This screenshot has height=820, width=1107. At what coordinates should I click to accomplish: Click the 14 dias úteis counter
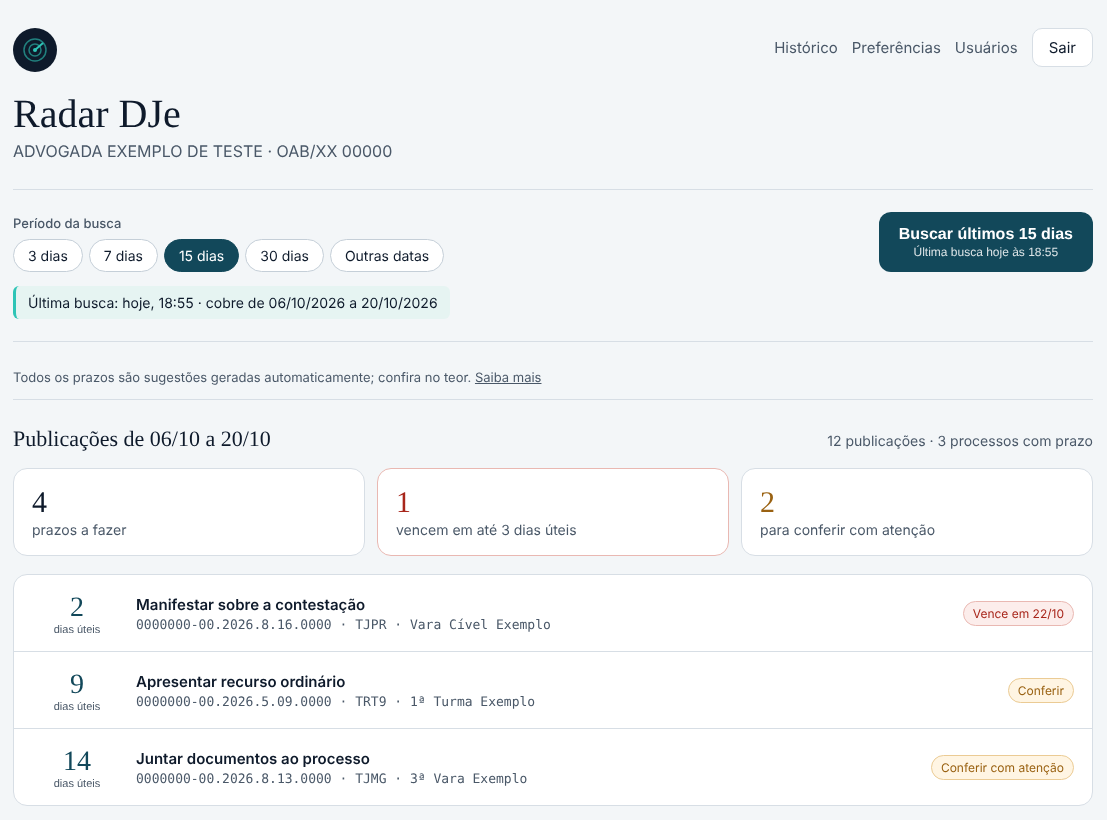[x=77, y=768]
